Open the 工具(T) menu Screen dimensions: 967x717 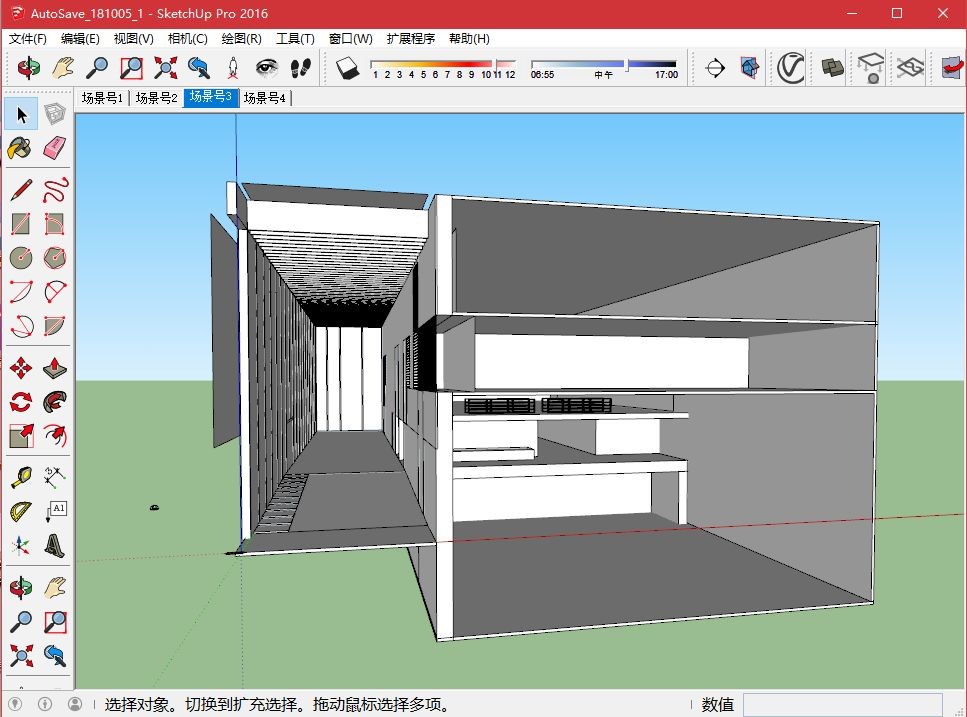(295, 39)
